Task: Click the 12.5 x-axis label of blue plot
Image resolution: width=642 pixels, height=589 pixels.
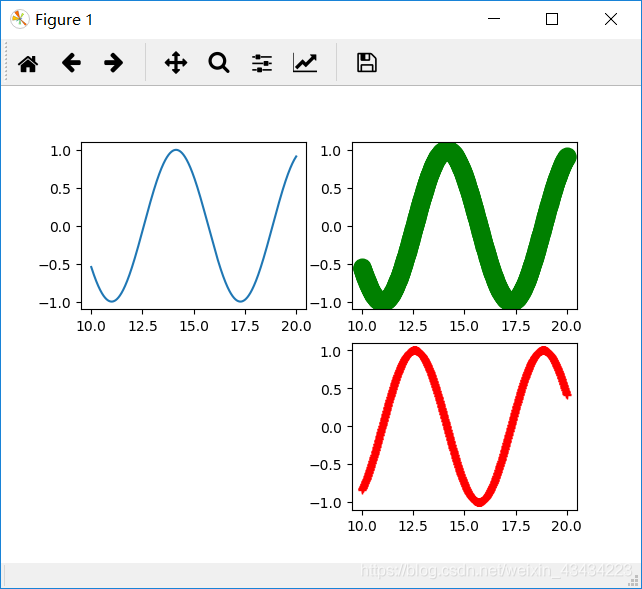Action: [143, 326]
